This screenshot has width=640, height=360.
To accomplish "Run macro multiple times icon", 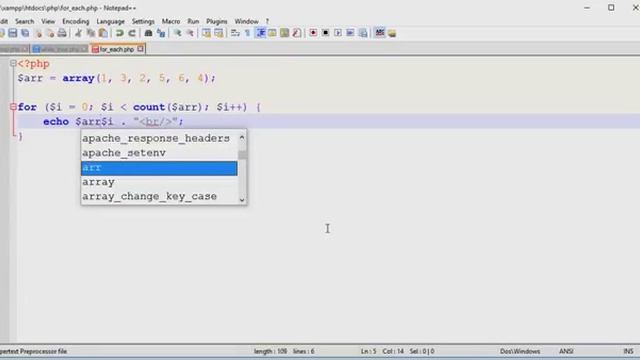I will pyautogui.click(x=350, y=33).
